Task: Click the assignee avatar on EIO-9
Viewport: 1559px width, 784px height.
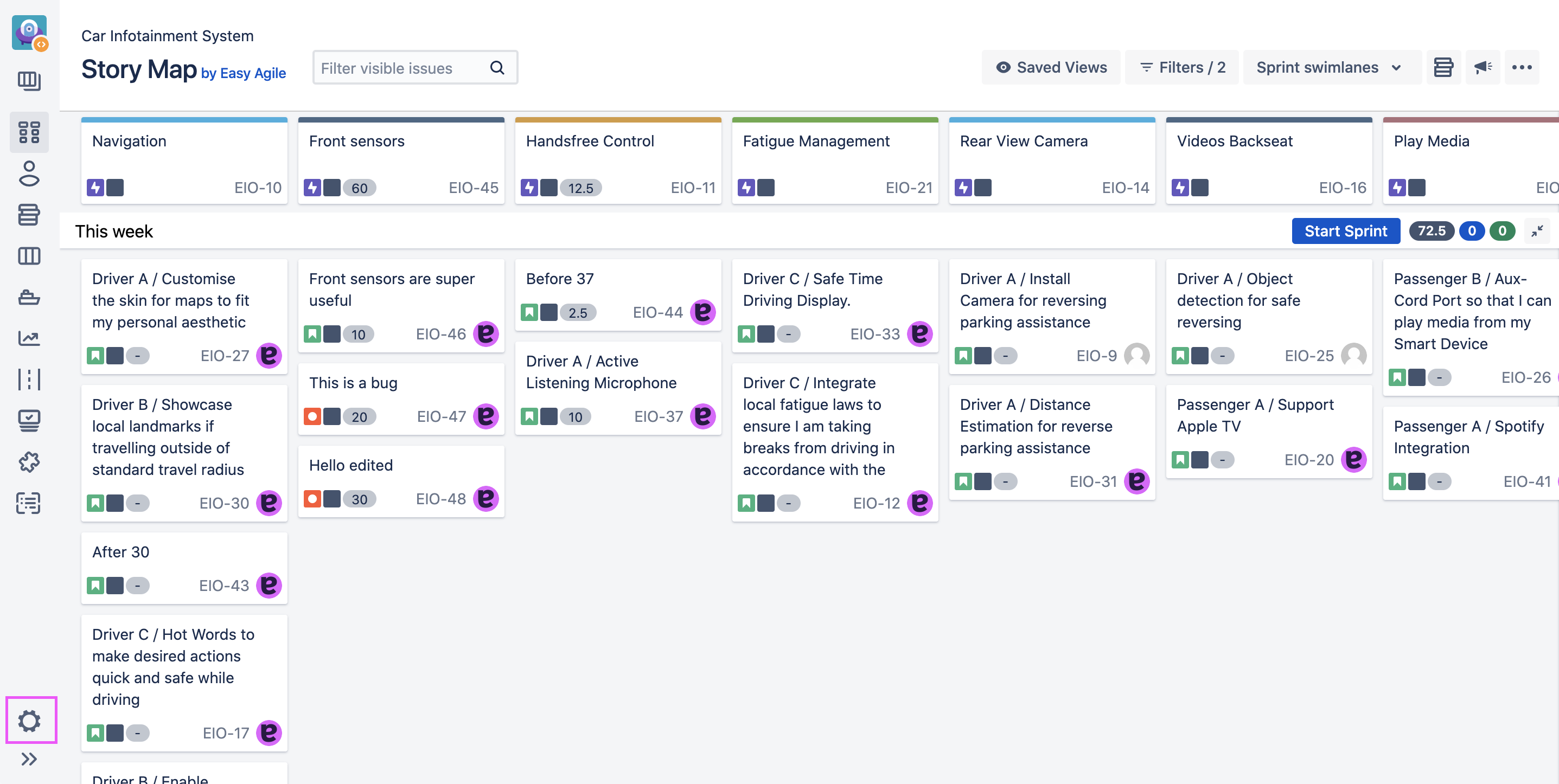Action: pyautogui.click(x=1136, y=355)
